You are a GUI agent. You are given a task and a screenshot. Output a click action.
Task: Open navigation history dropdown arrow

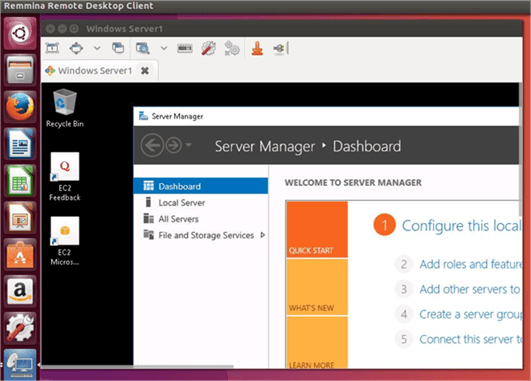click(189, 145)
